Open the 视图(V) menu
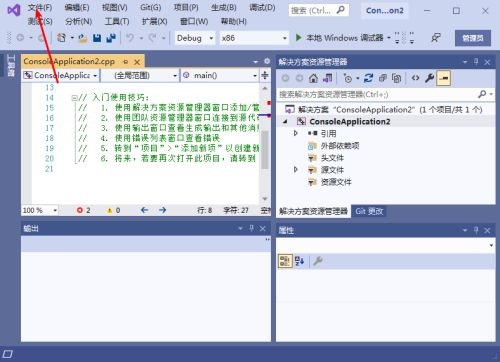The width and height of the screenshot is (500, 362). [x=115, y=8]
